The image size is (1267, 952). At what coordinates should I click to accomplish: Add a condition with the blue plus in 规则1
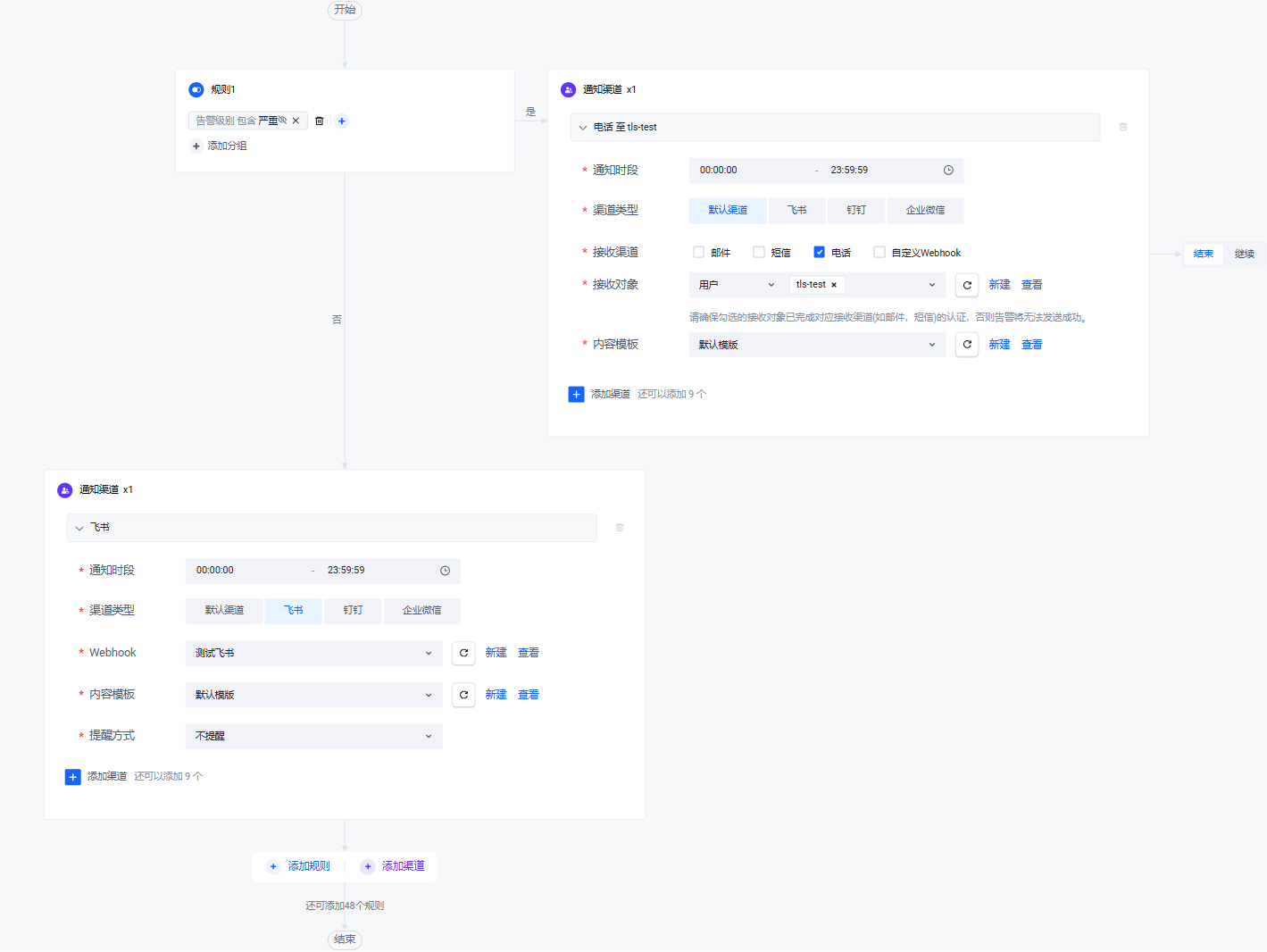pyautogui.click(x=342, y=121)
